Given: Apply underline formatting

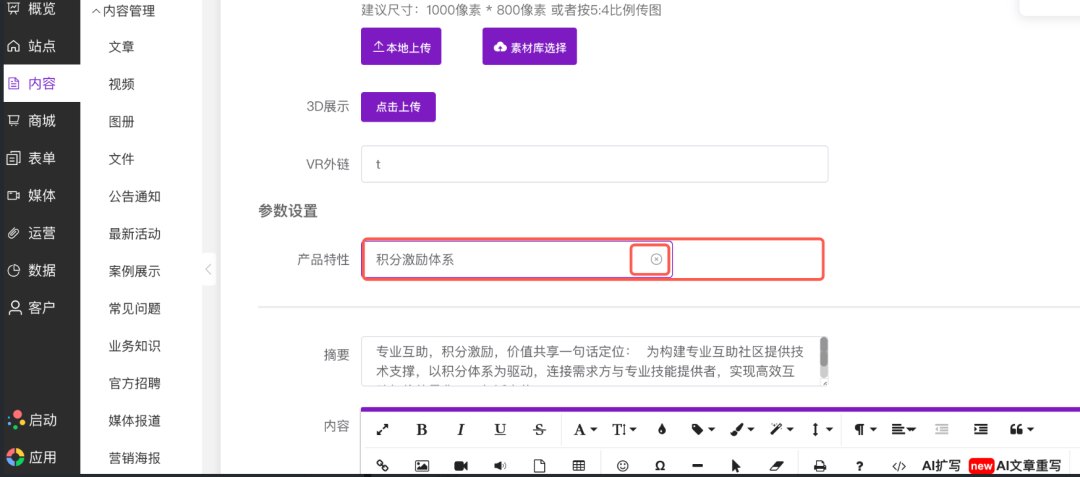Looking at the screenshot, I should point(500,430).
